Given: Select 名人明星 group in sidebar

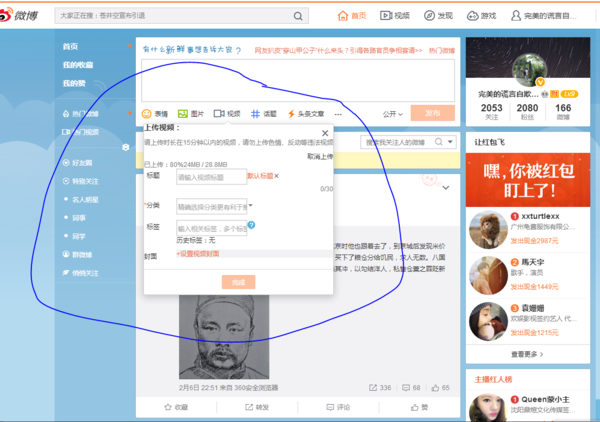Looking at the screenshot, I should 85,199.
